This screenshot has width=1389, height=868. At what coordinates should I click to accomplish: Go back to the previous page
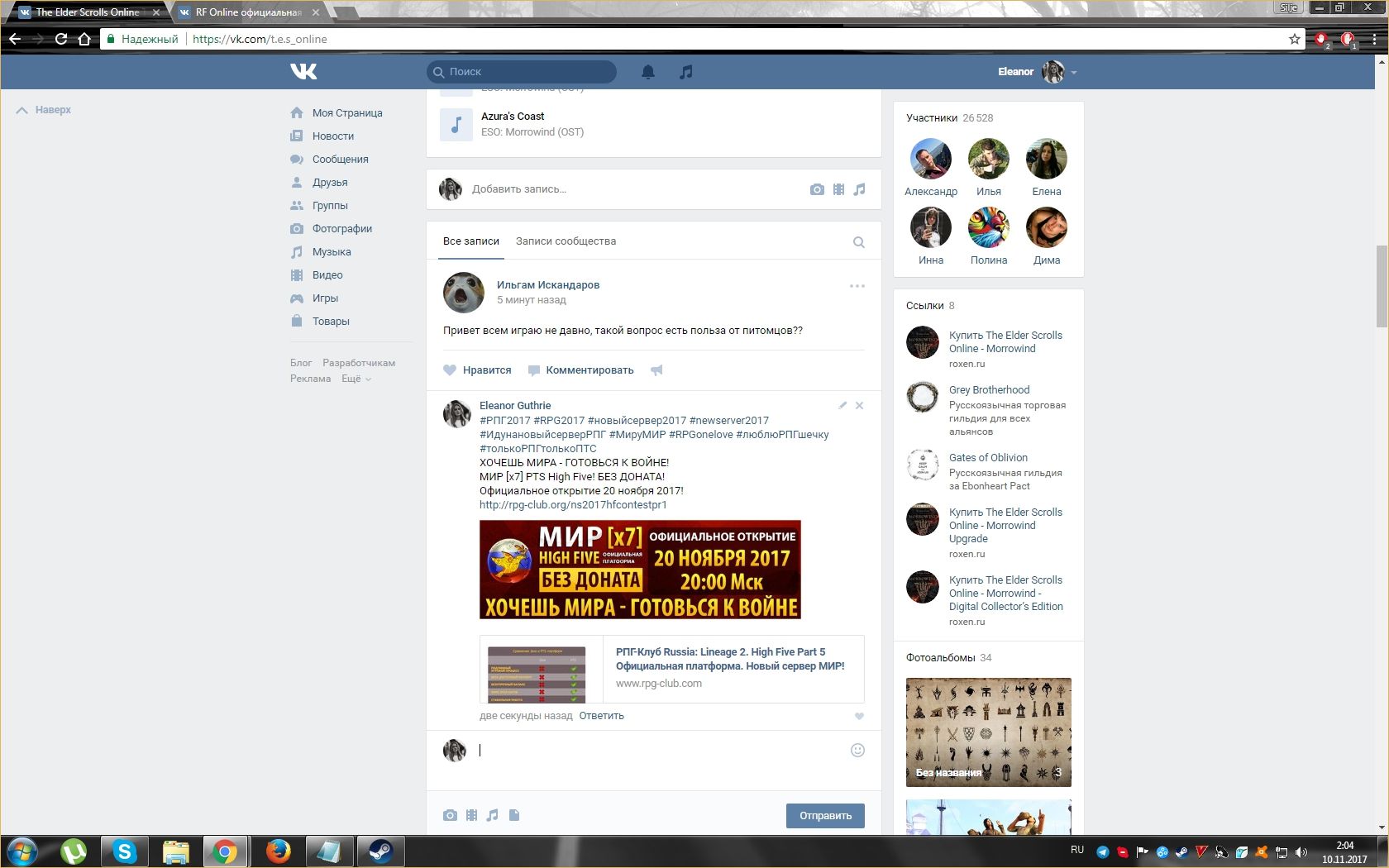point(15,39)
